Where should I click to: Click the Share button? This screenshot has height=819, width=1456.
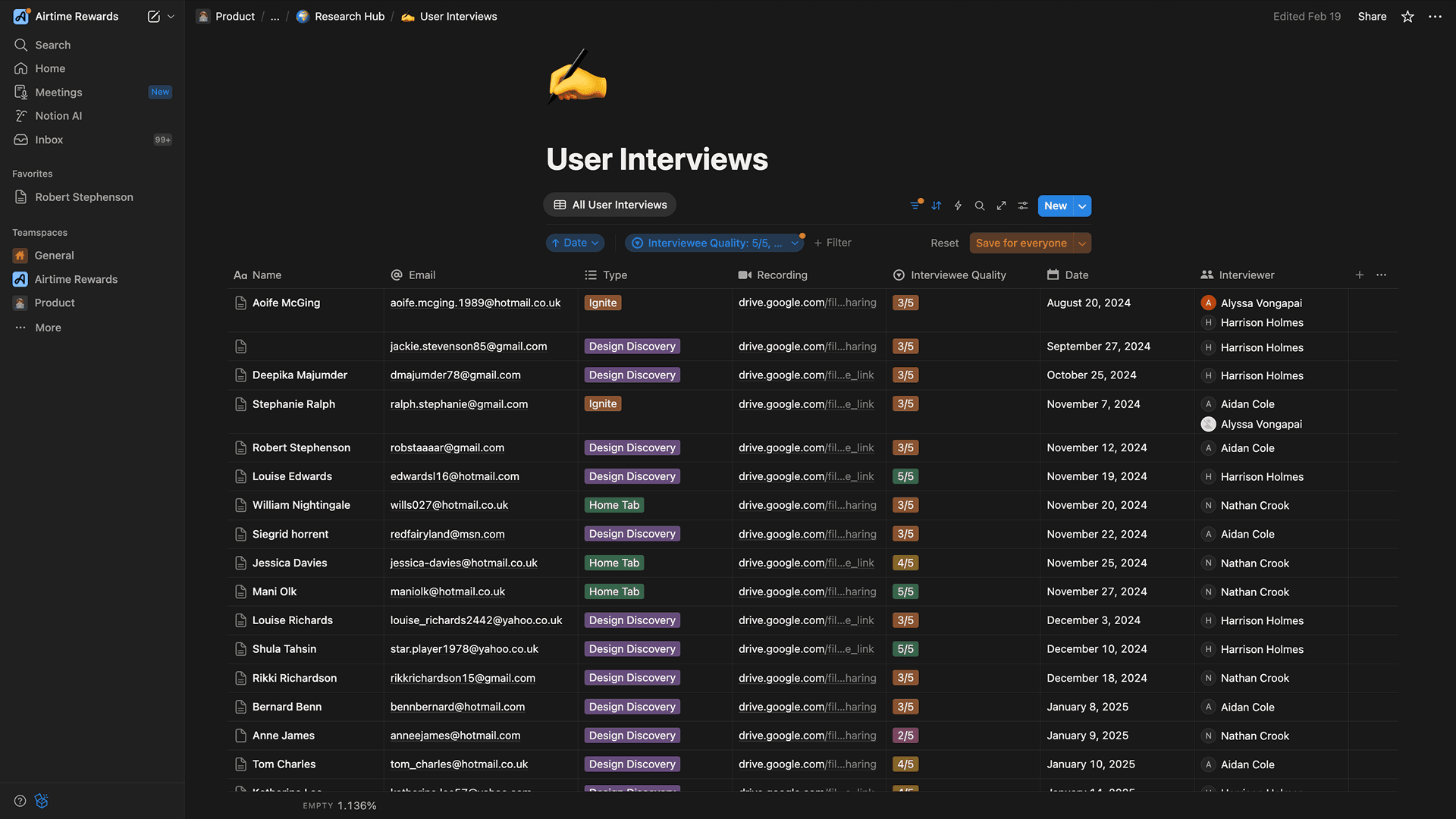click(x=1372, y=16)
